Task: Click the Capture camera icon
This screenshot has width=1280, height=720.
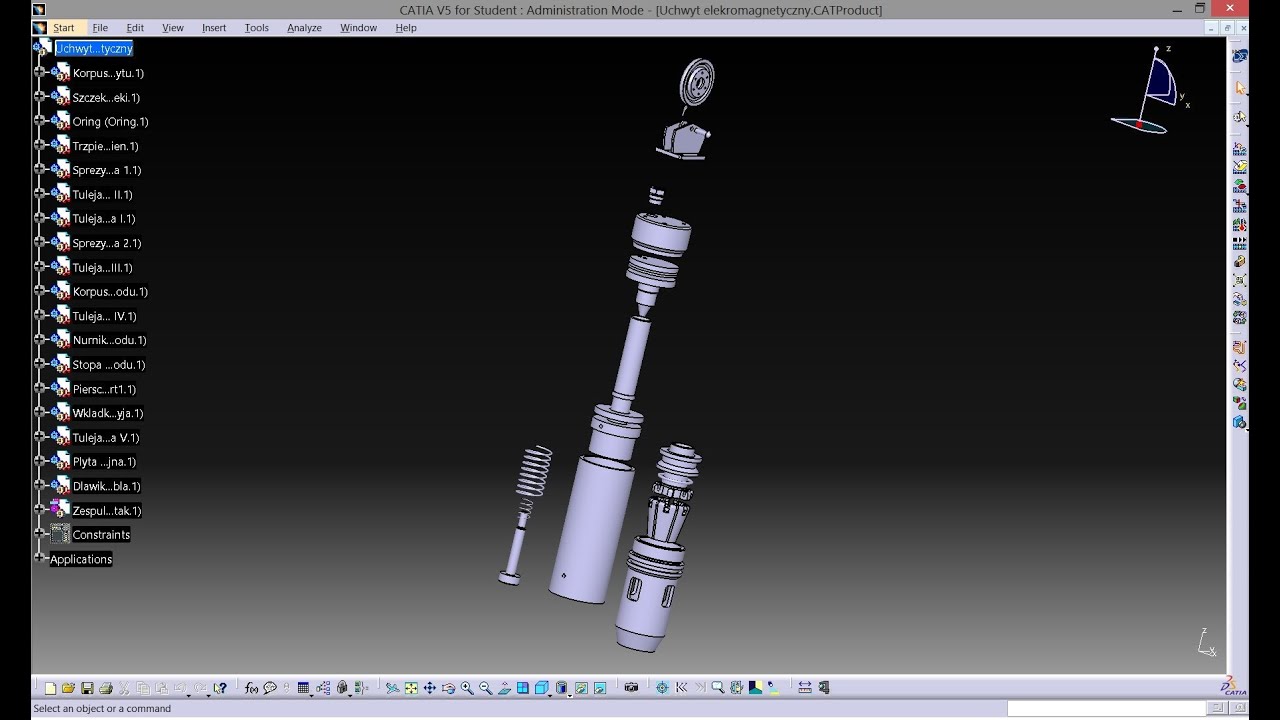Action: coord(631,688)
